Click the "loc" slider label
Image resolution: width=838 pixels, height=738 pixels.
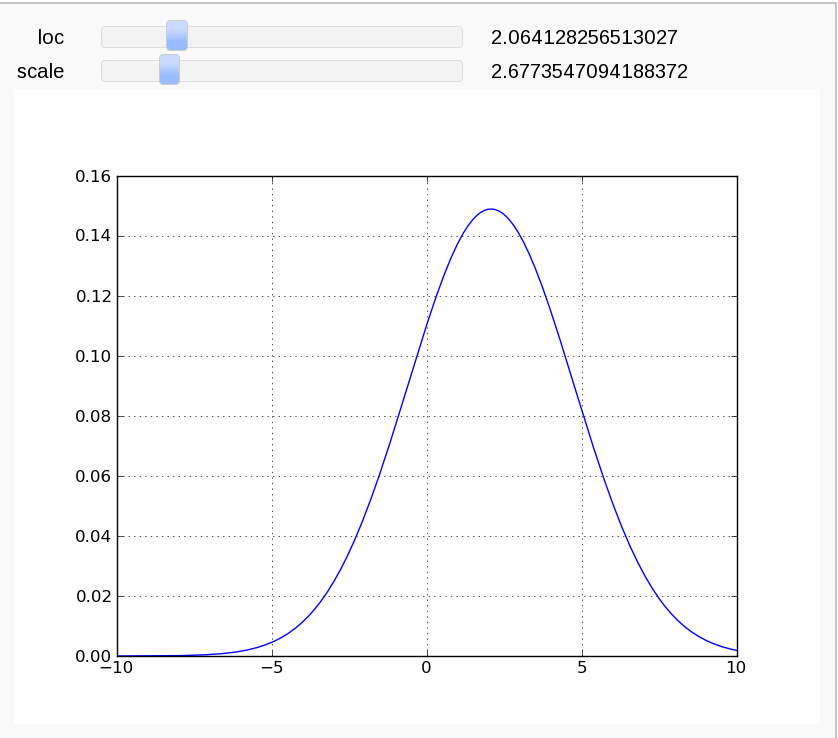pyautogui.click(x=51, y=38)
